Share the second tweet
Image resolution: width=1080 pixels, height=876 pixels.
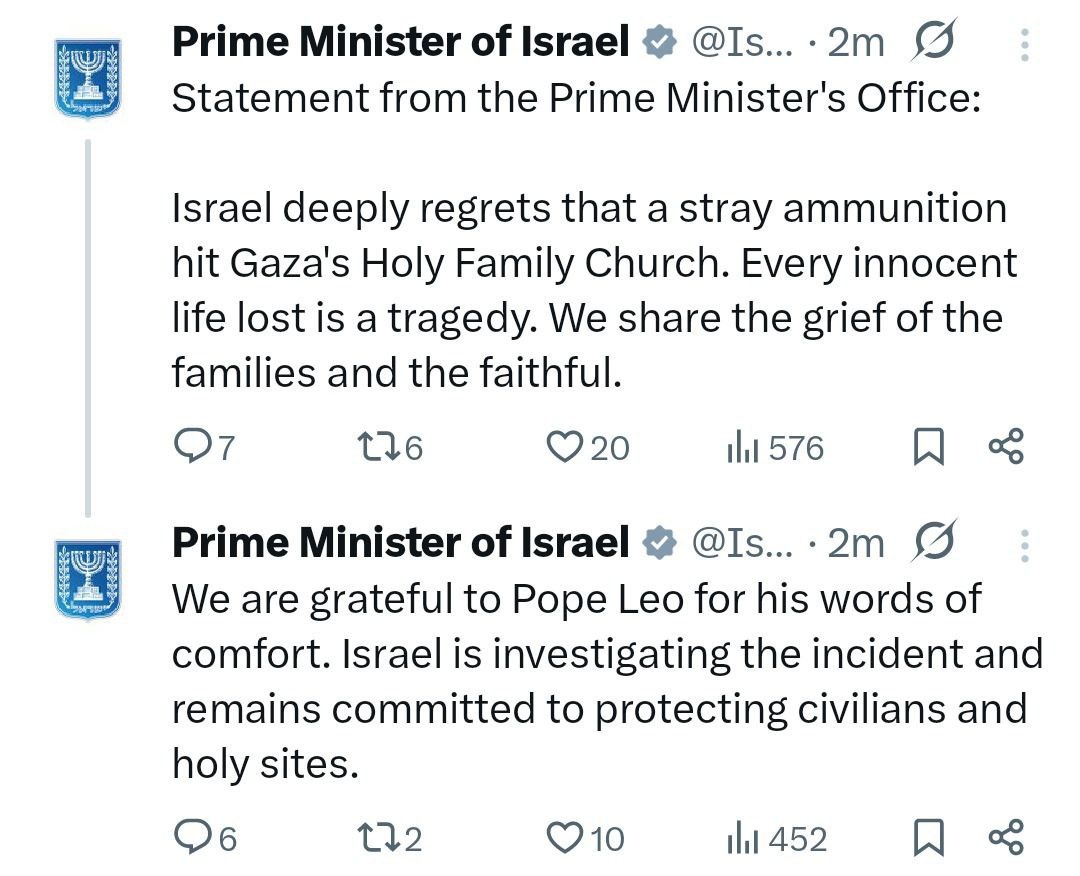coord(1006,837)
